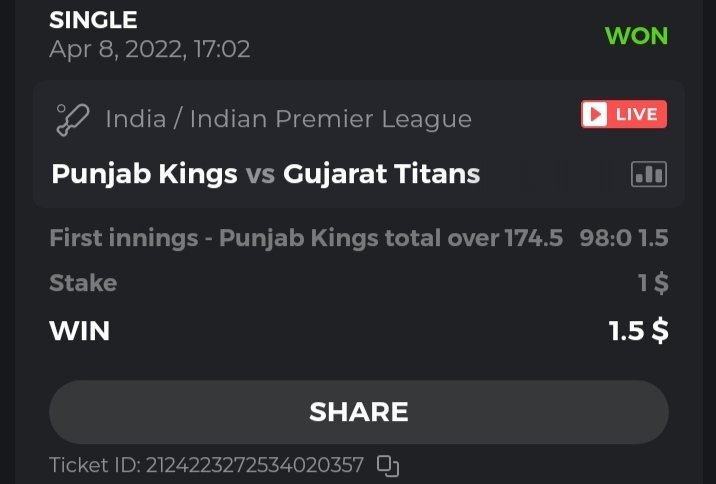The width and height of the screenshot is (716, 484).
Task: Select the Gujarat Titans team name
Action: point(382,175)
